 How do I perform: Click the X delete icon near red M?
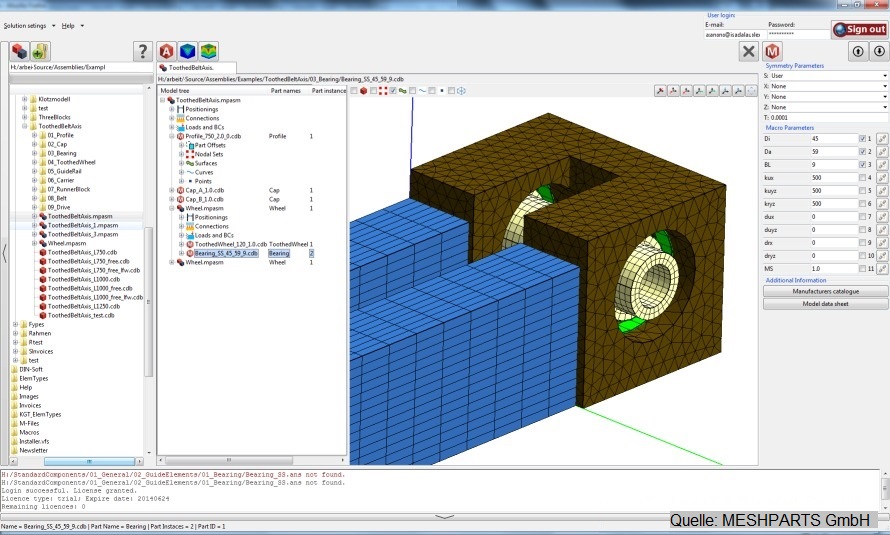coord(748,51)
